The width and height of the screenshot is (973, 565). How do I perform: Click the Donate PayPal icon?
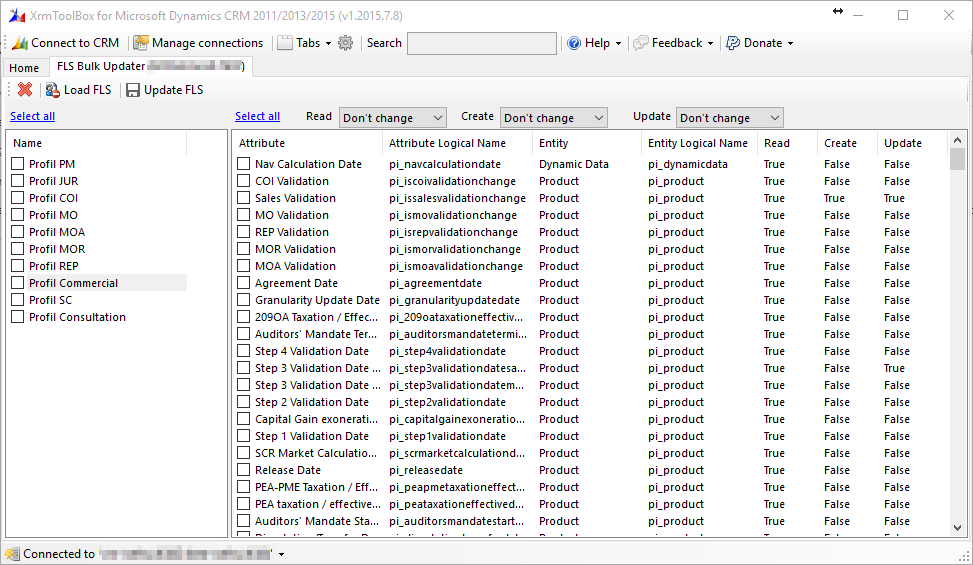click(733, 43)
